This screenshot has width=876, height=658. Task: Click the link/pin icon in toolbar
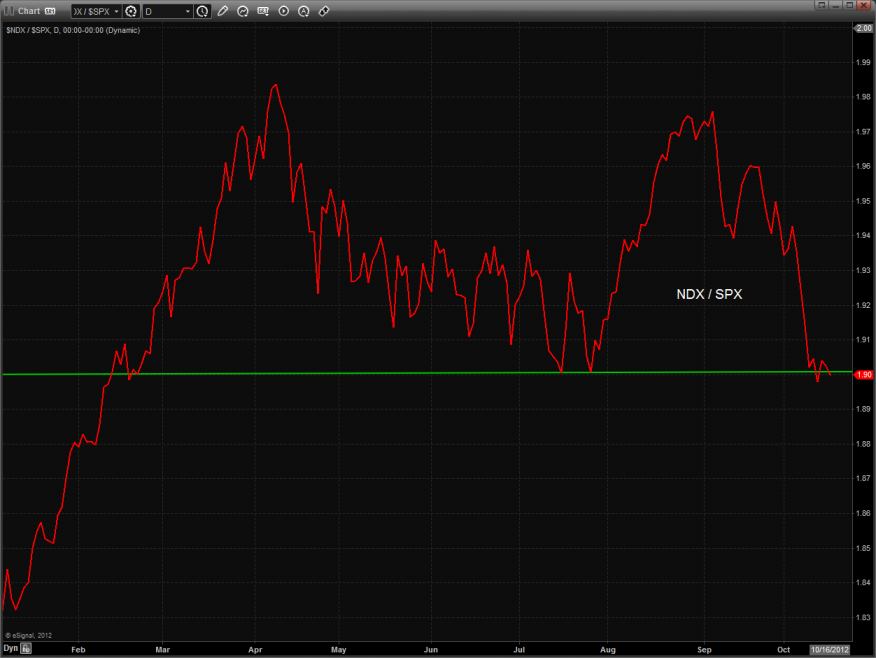click(325, 11)
